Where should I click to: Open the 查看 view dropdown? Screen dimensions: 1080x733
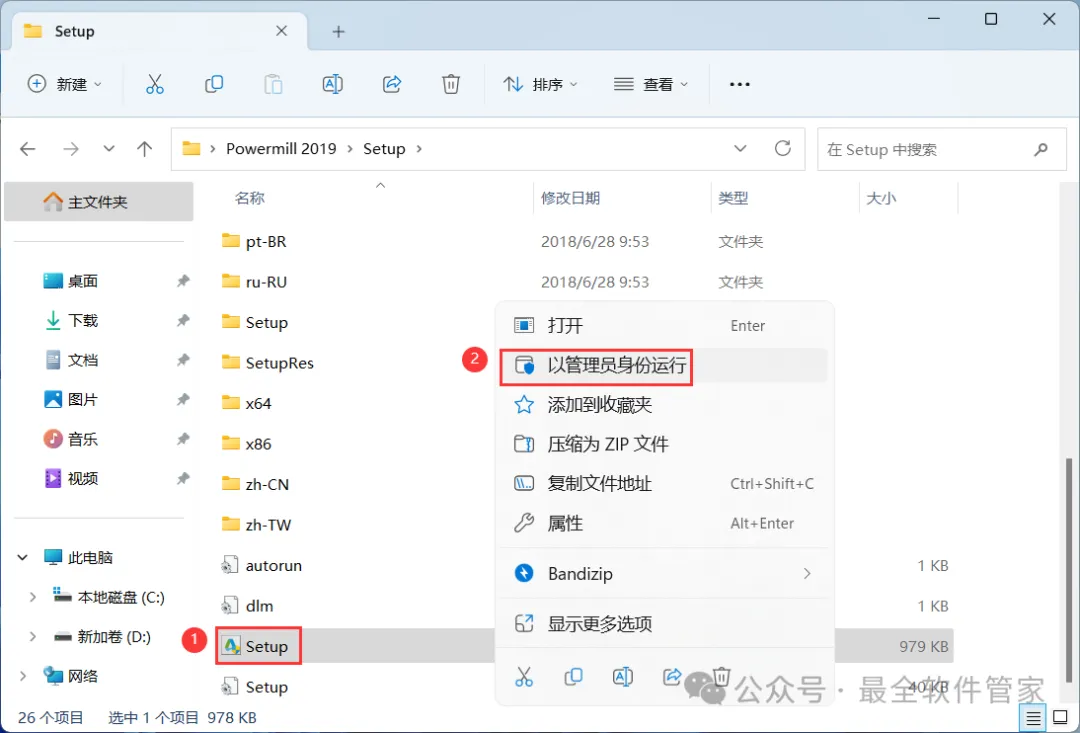[x=651, y=84]
